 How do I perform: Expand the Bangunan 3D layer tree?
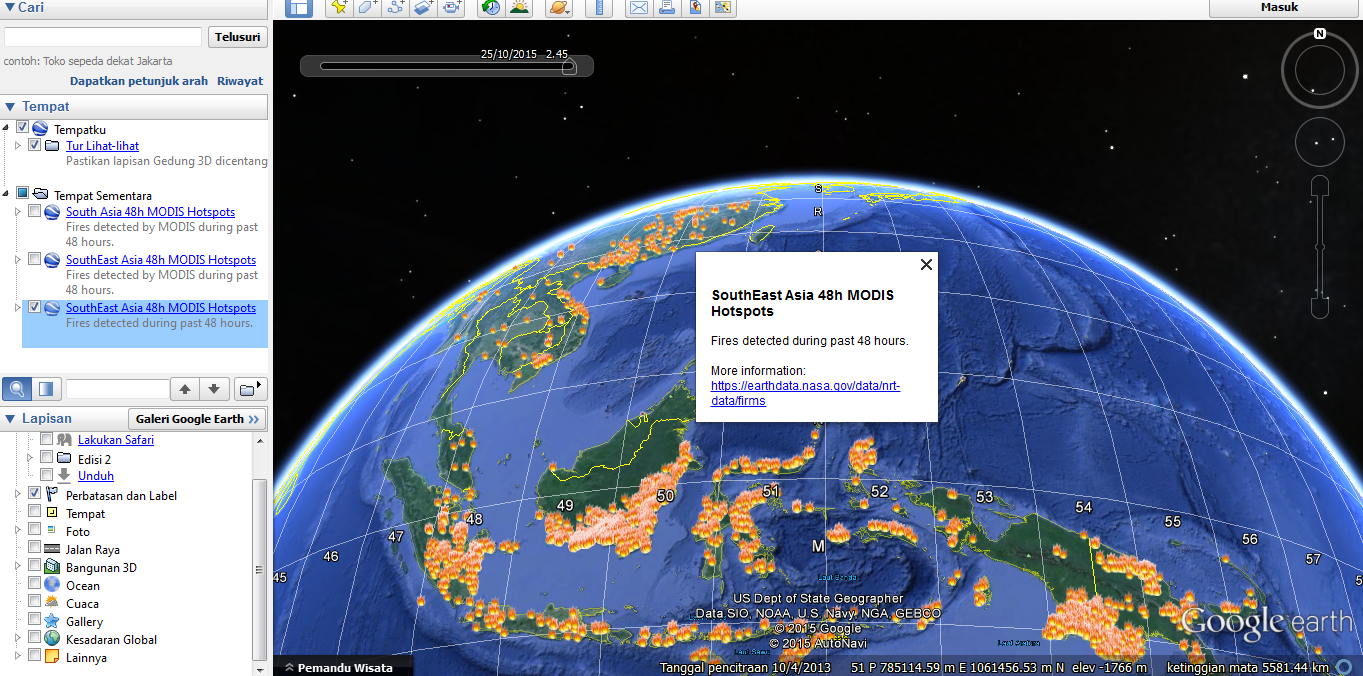point(18,567)
